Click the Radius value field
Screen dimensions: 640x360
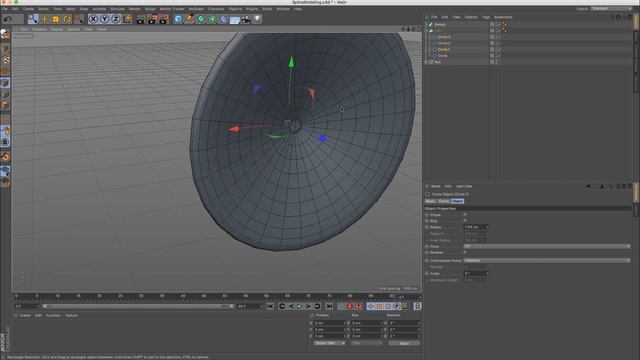(476, 227)
